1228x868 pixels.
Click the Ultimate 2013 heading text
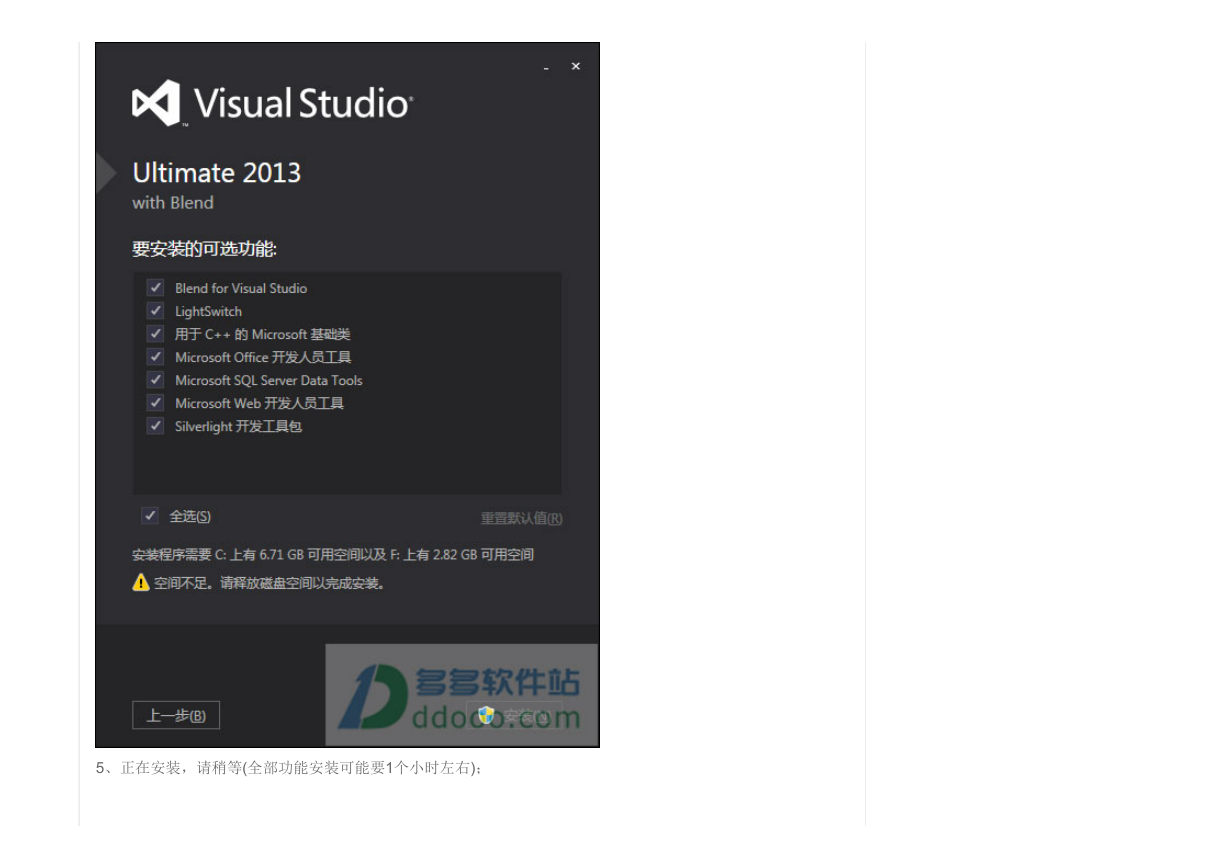click(x=217, y=173)
